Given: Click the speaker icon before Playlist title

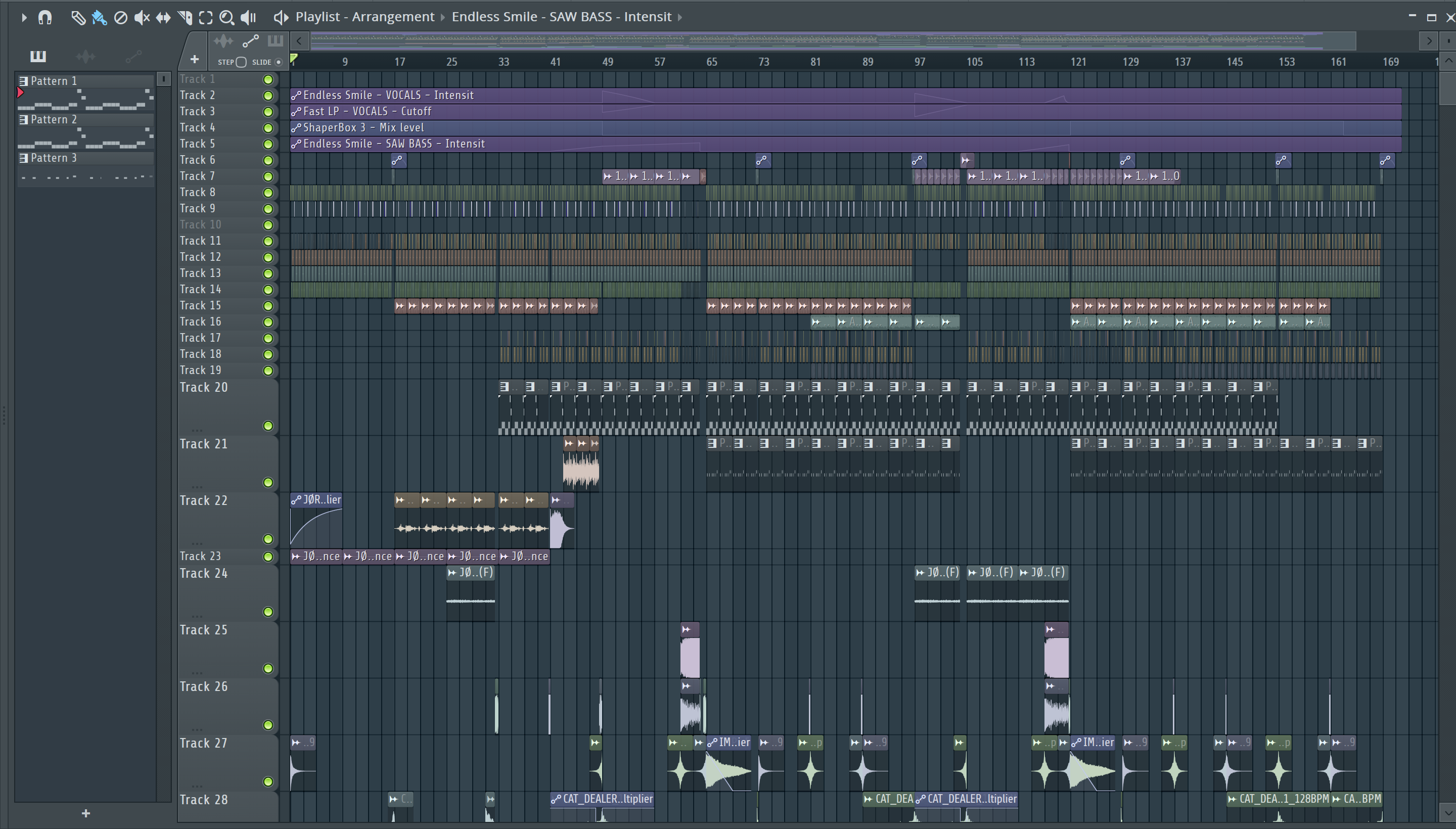Looking at the screenshot, I should pos(280,17).
